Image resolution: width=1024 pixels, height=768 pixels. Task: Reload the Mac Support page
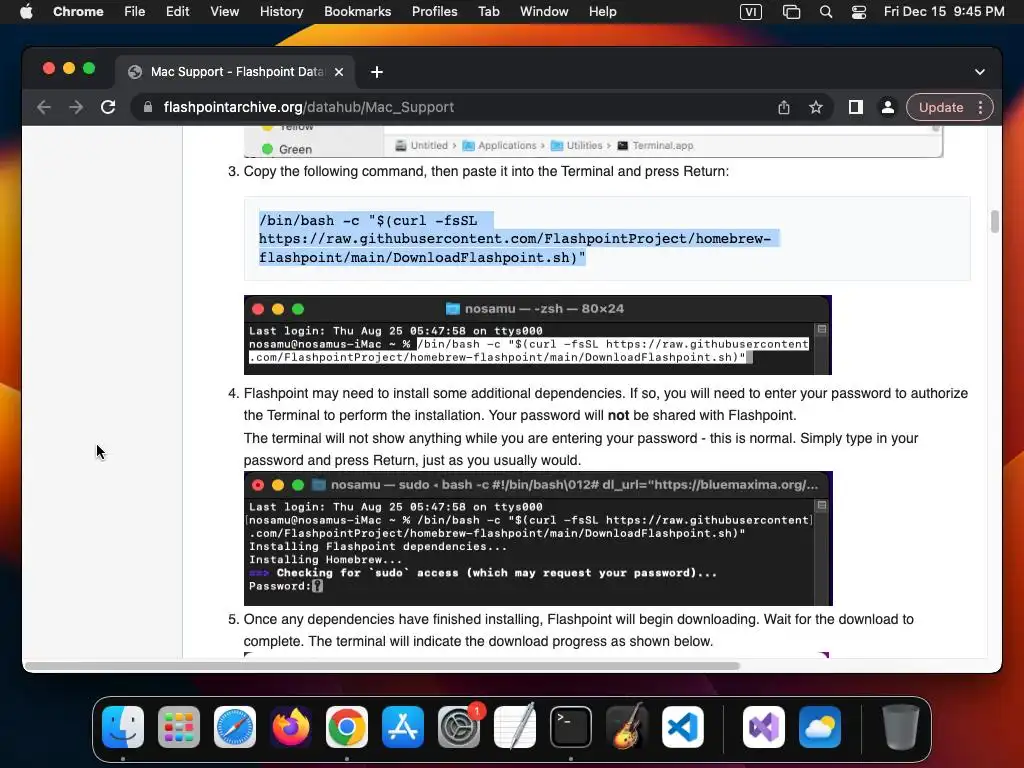pyautogui.click(x=108, y=107)
